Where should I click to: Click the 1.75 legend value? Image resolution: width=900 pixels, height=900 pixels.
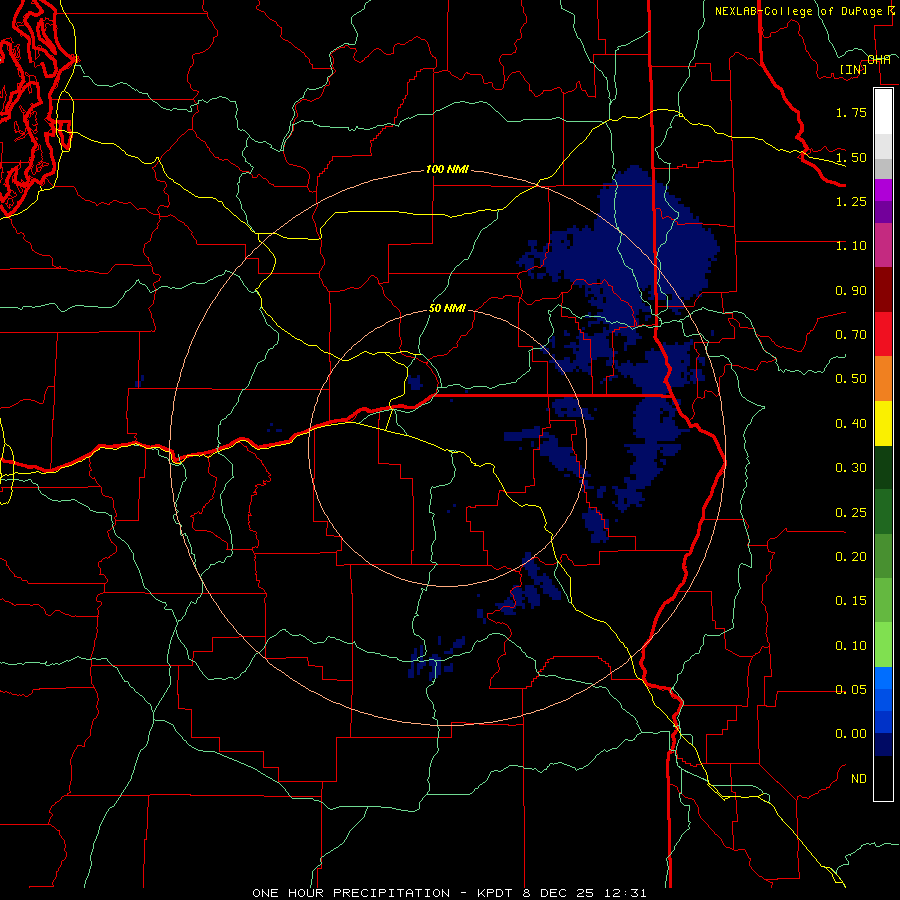point(851,112)
